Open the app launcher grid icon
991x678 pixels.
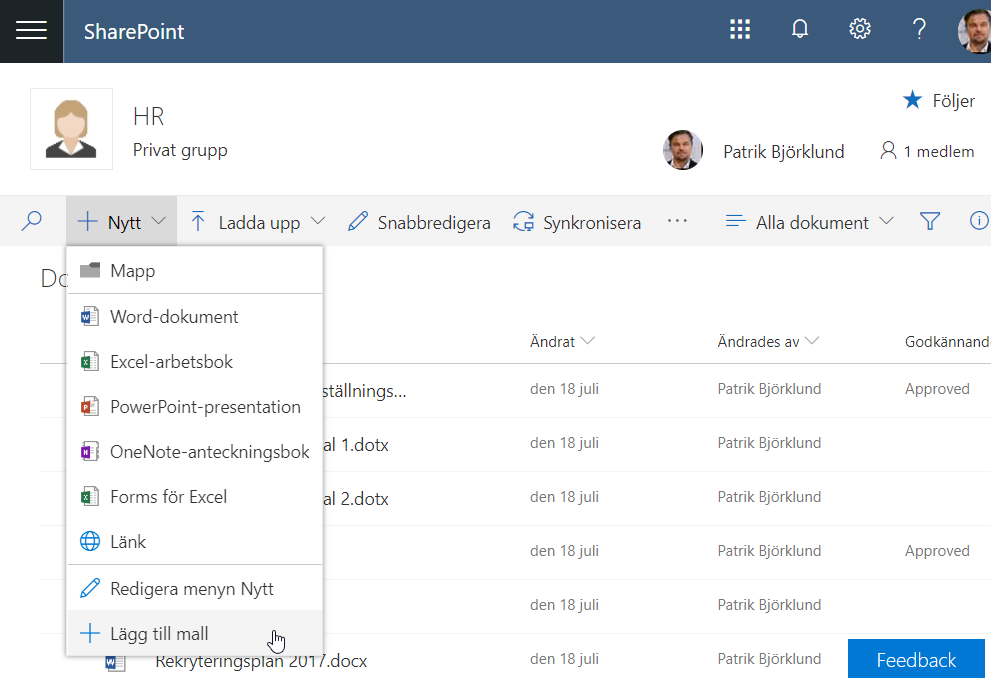740,30
